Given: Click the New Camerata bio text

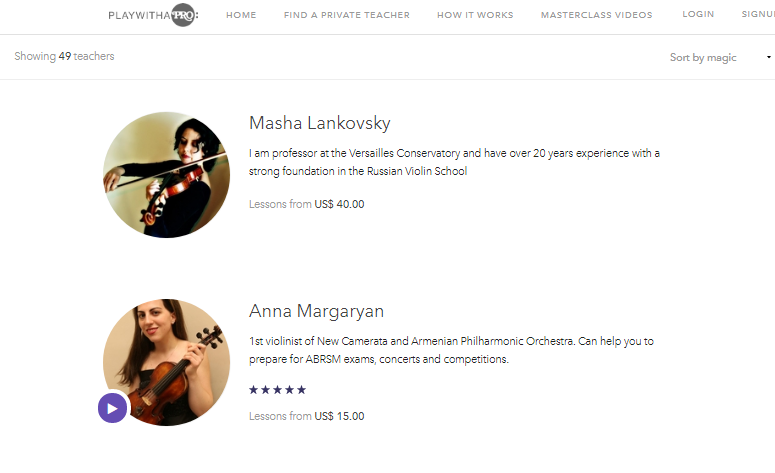Looking at the screenshot, I should click(450, 350).
